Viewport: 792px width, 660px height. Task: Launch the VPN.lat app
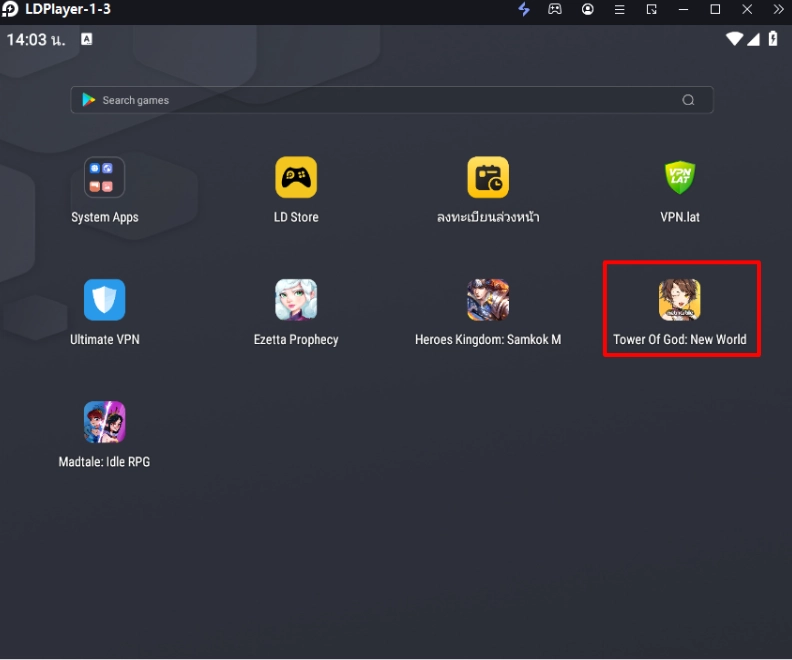[x=680, y=177]
